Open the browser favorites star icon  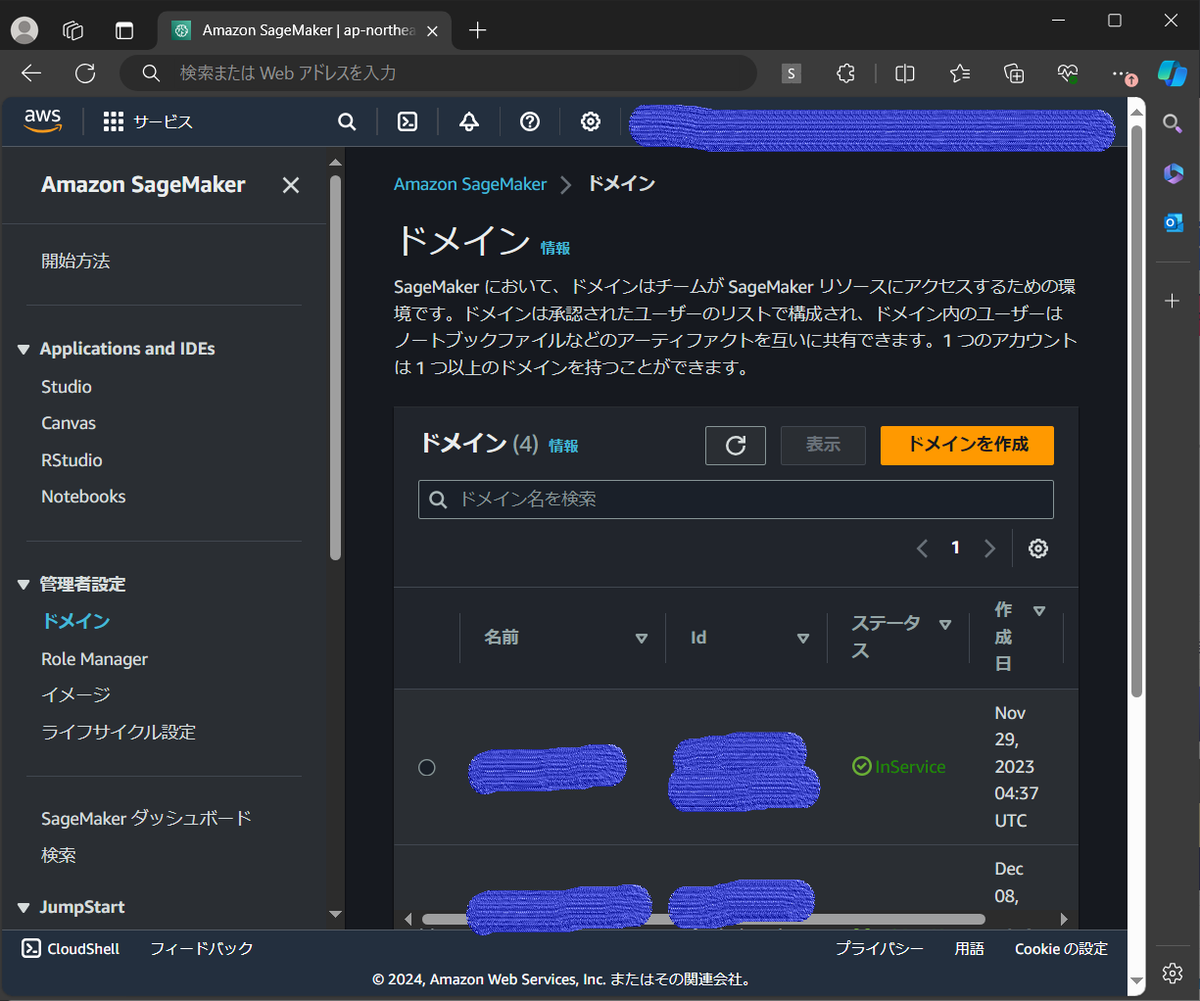pyautogui.click(x=960, y=73)
